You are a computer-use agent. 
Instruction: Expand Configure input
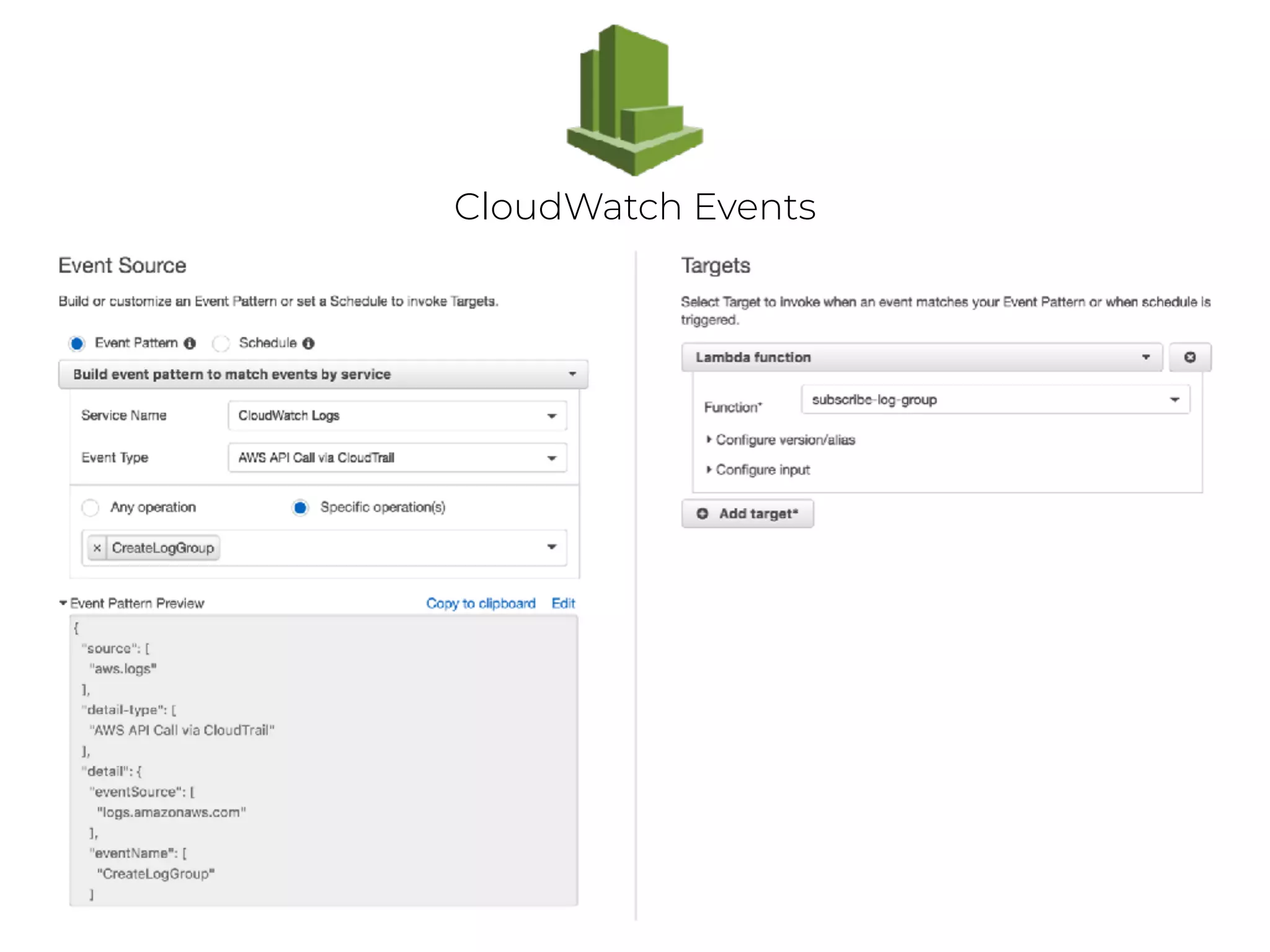click(x=758, y=470)
